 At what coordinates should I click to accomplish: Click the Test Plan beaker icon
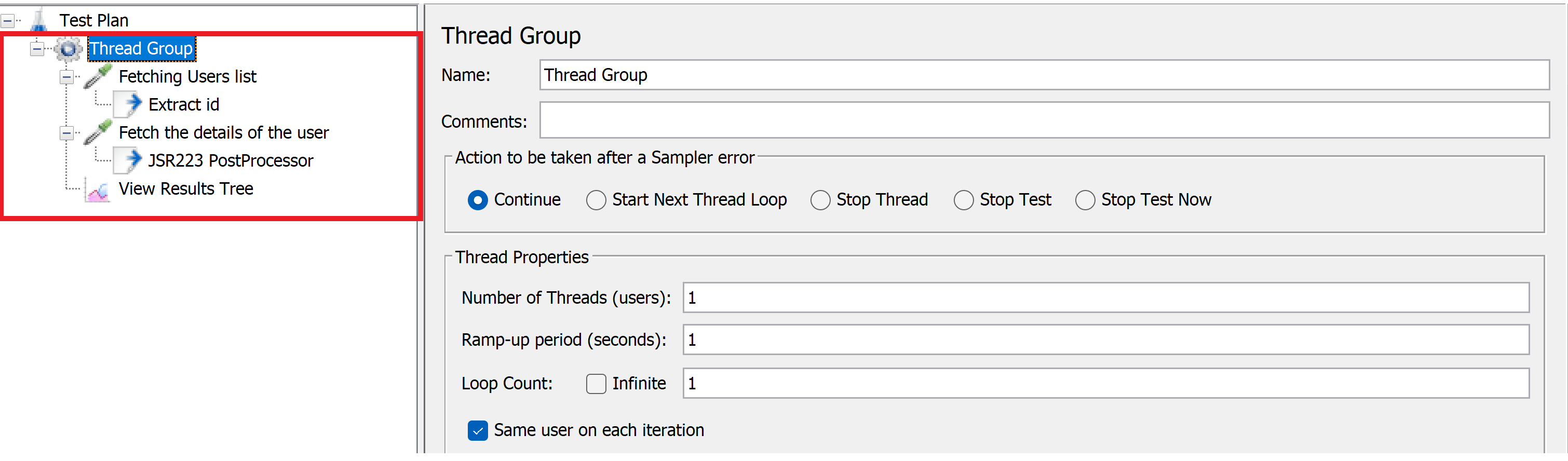point(38,20)
